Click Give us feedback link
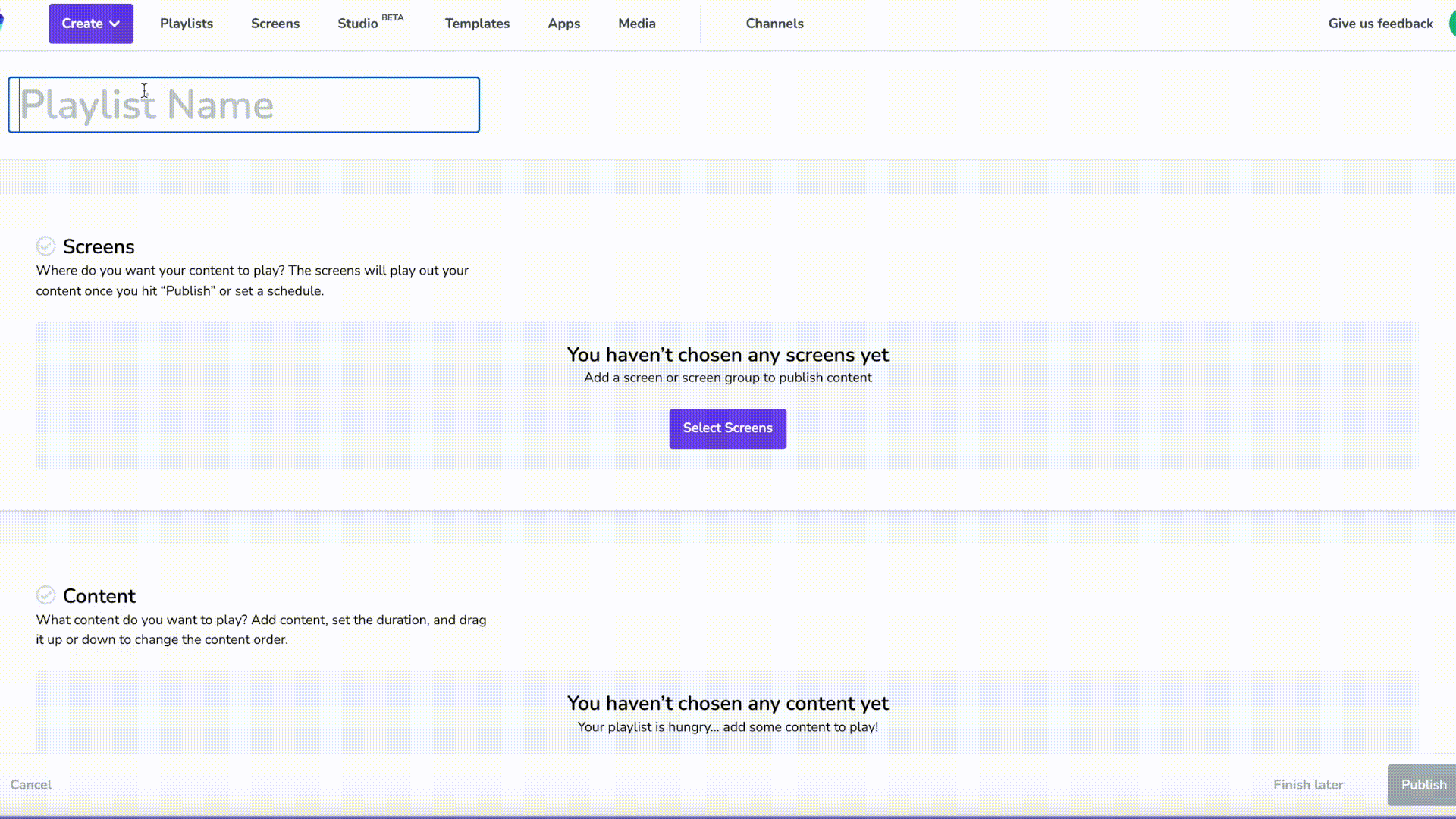This screenshot has height=819, width=1456. (x=1381, y=24)
